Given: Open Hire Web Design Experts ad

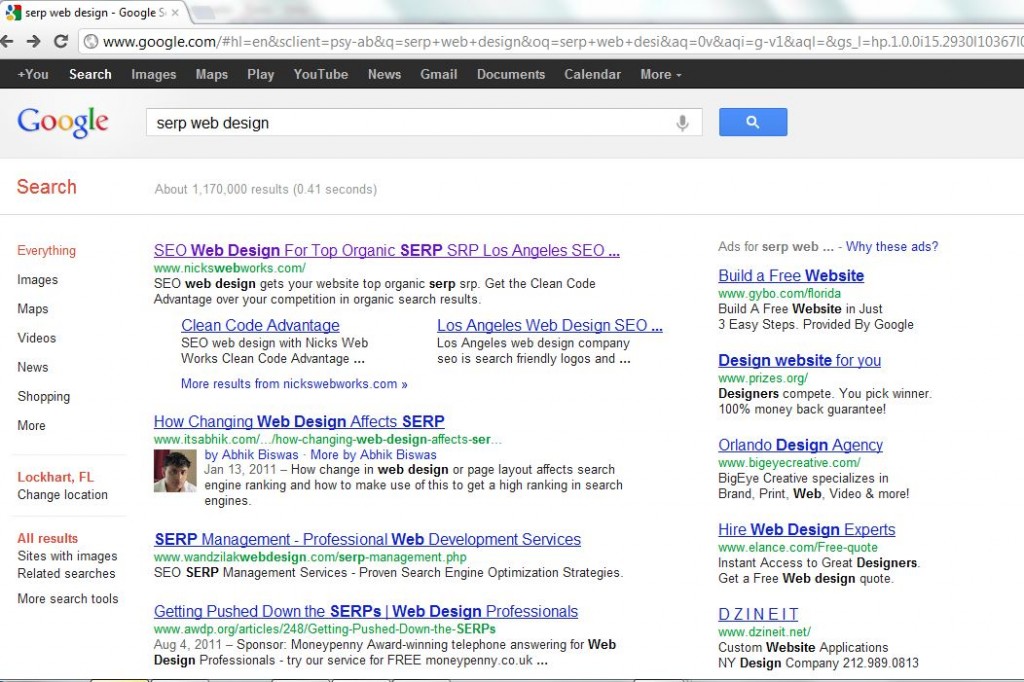Looking at the screenshot, I should (x=807, y=530).
